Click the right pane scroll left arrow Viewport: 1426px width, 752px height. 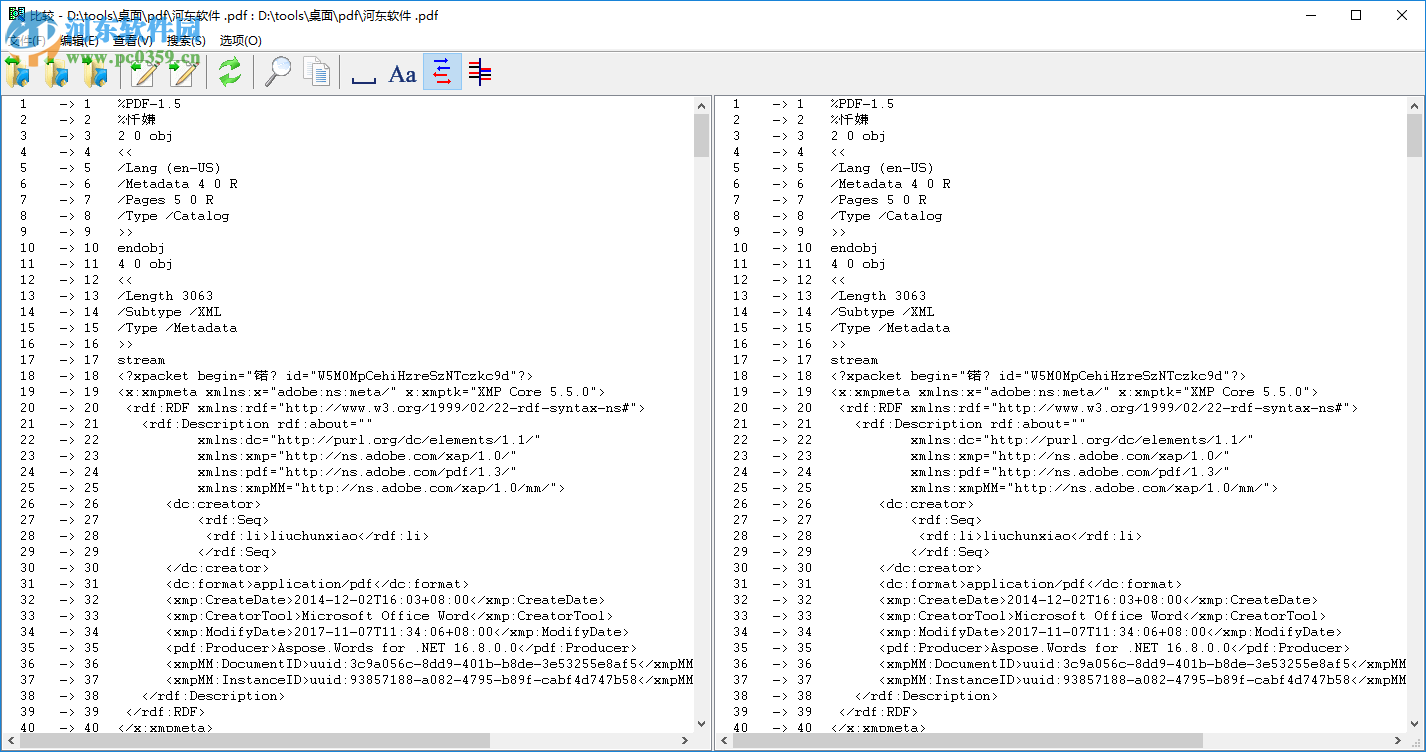[723, 741]
